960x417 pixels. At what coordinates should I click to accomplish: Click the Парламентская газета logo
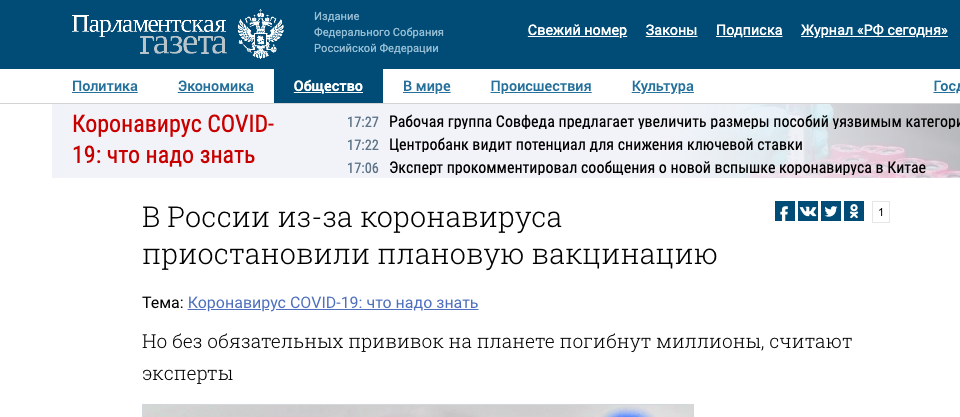click(149, 34)
